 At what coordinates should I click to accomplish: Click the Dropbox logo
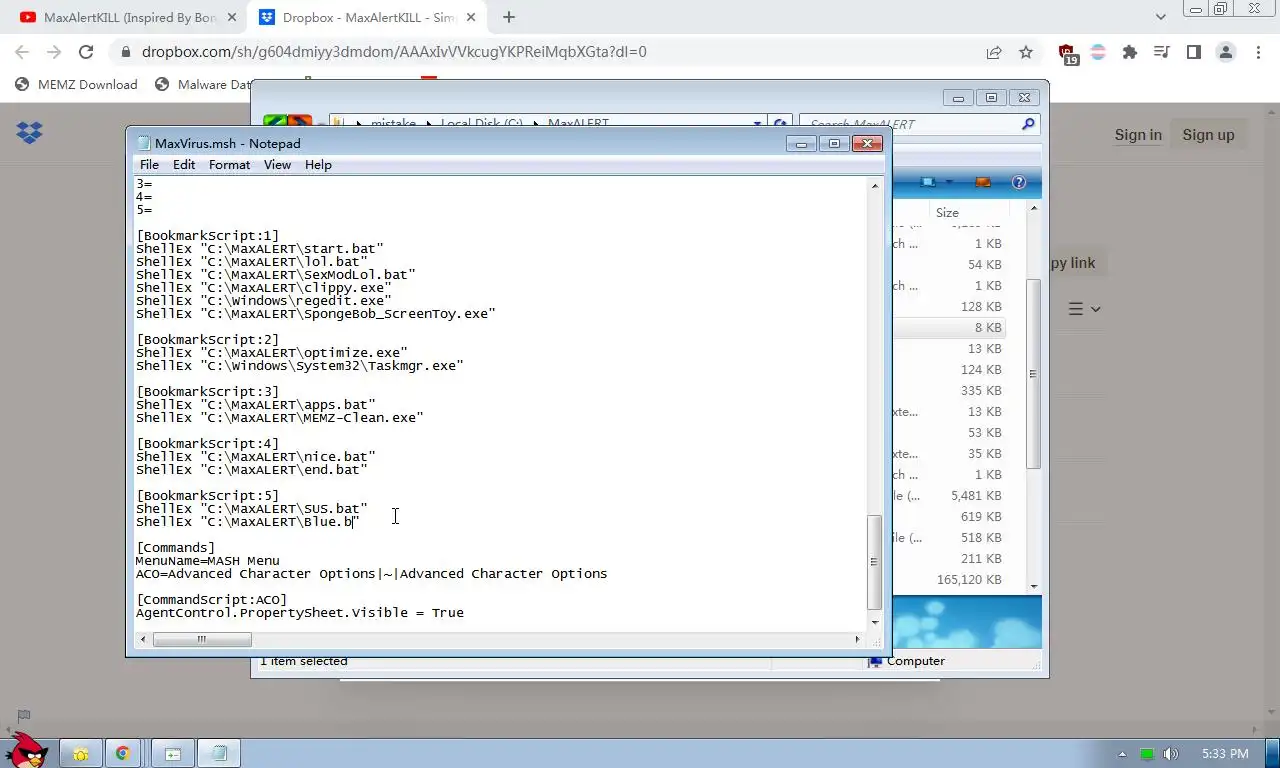29,132
